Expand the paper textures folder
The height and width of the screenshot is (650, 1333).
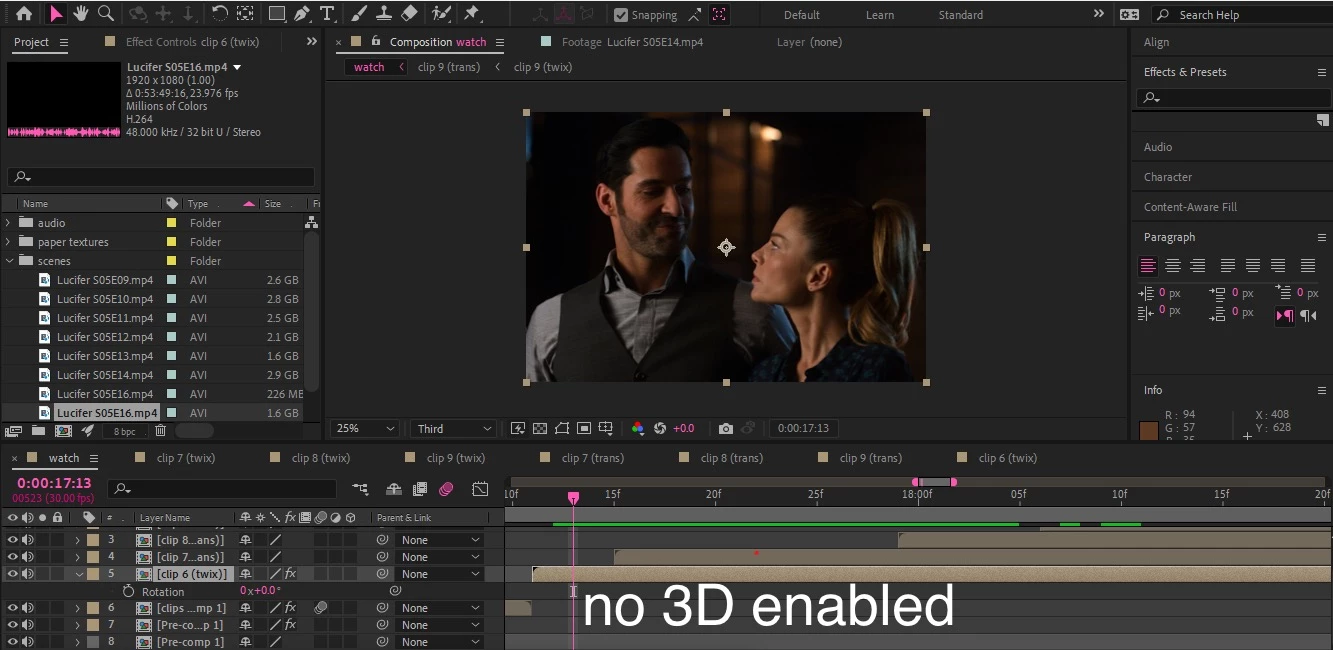click(9, 242)
